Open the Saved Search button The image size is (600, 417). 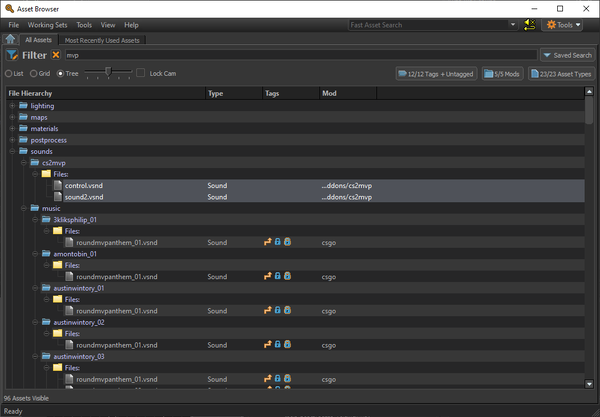567,55
